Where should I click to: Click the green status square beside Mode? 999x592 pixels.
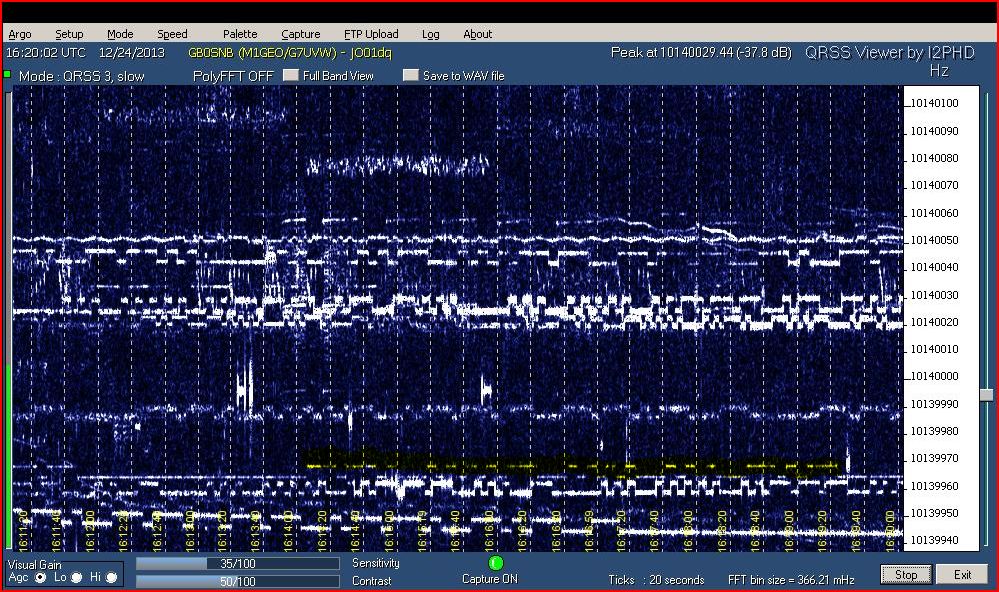coord(7,75)
